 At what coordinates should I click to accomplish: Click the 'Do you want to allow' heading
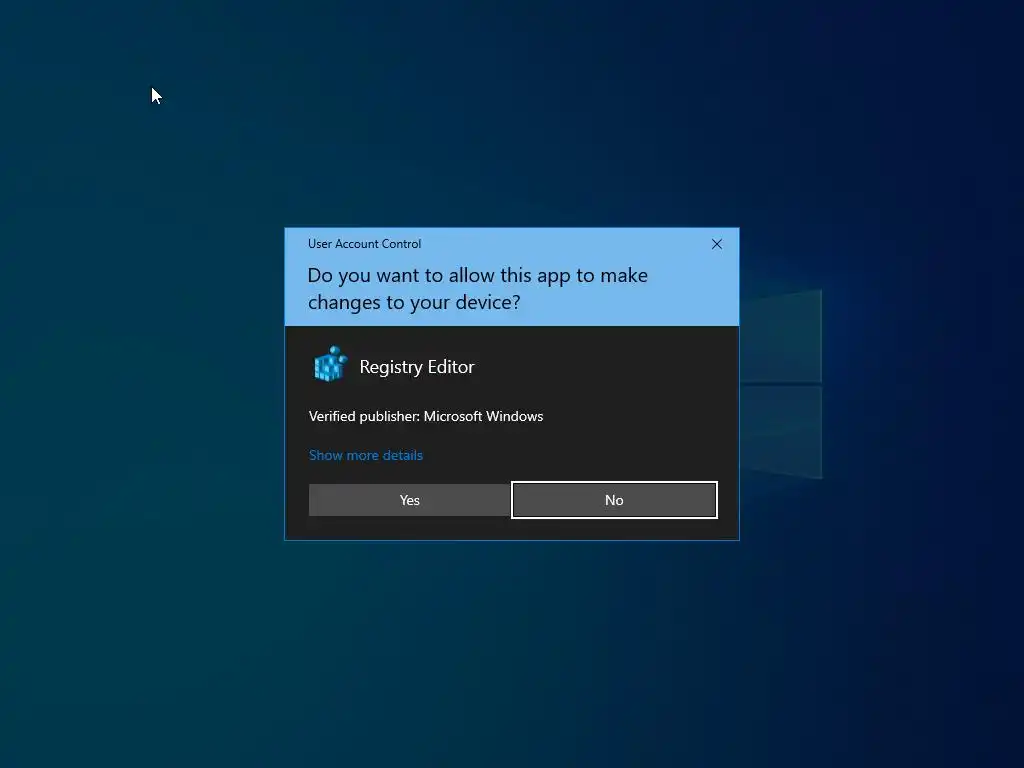[477, 289]
